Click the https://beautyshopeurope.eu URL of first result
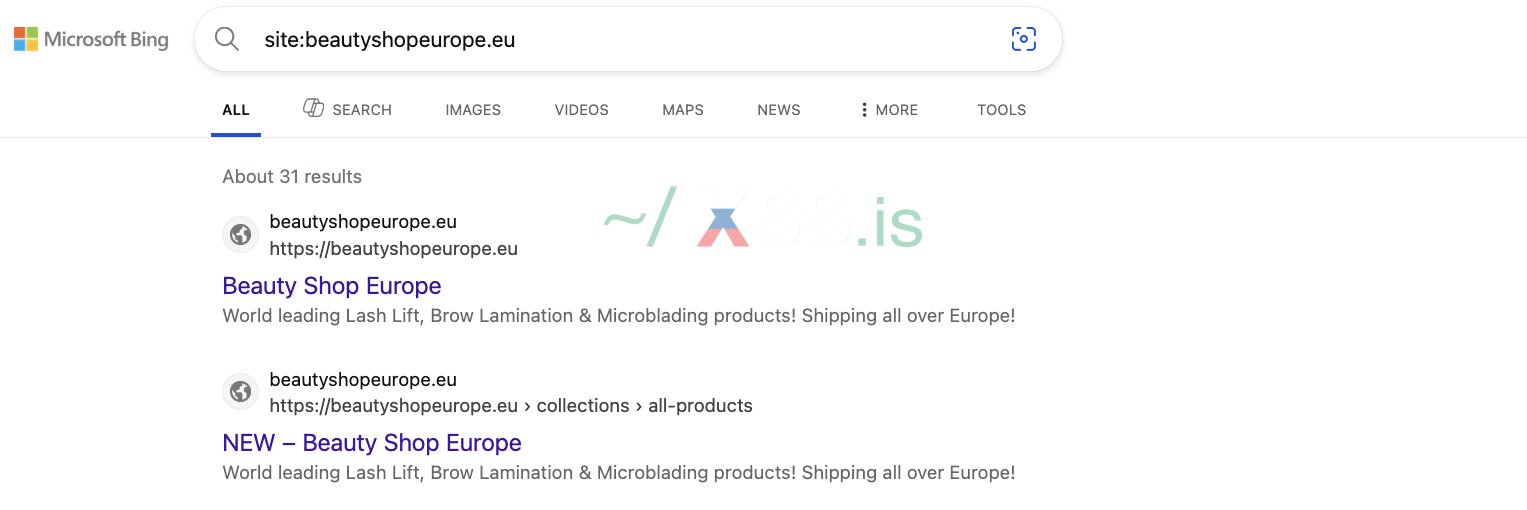 [x=393, y=249]
